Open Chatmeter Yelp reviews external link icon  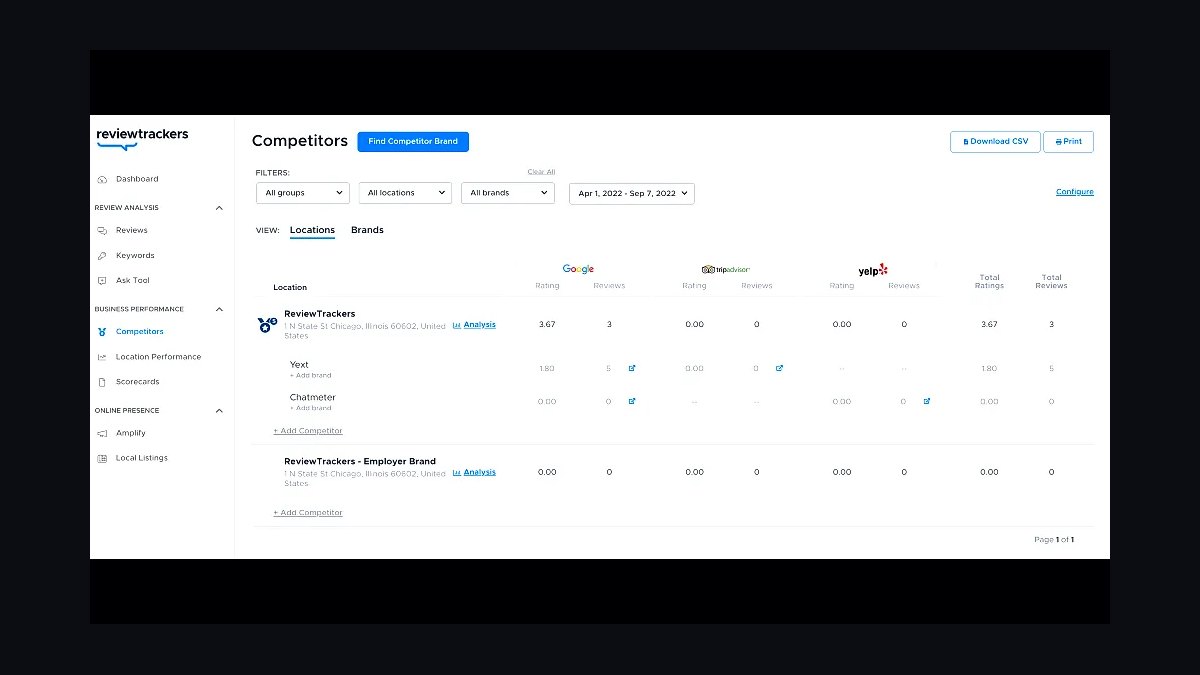(x=927, y=401)
